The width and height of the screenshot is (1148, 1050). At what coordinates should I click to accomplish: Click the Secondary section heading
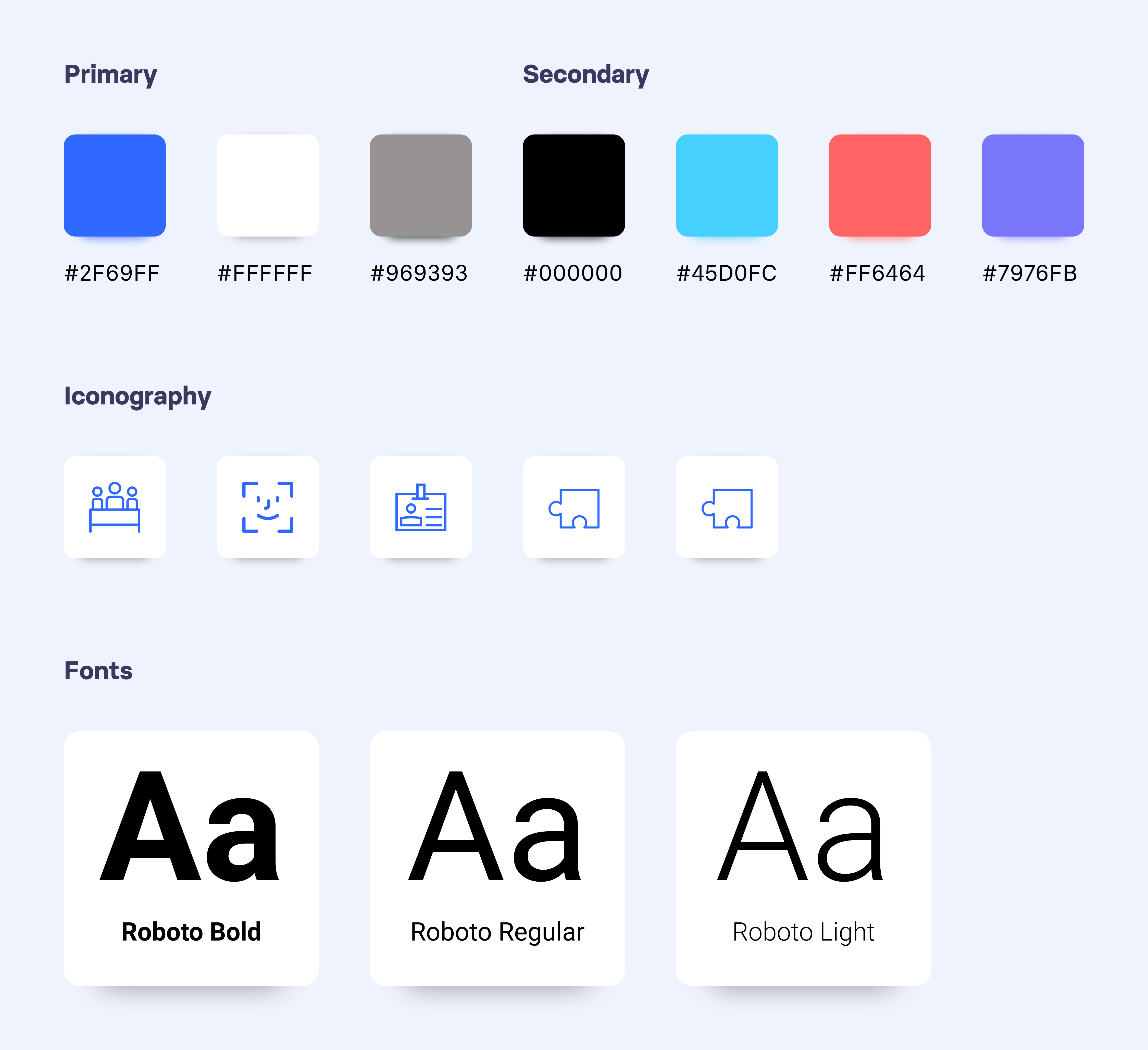586,75
